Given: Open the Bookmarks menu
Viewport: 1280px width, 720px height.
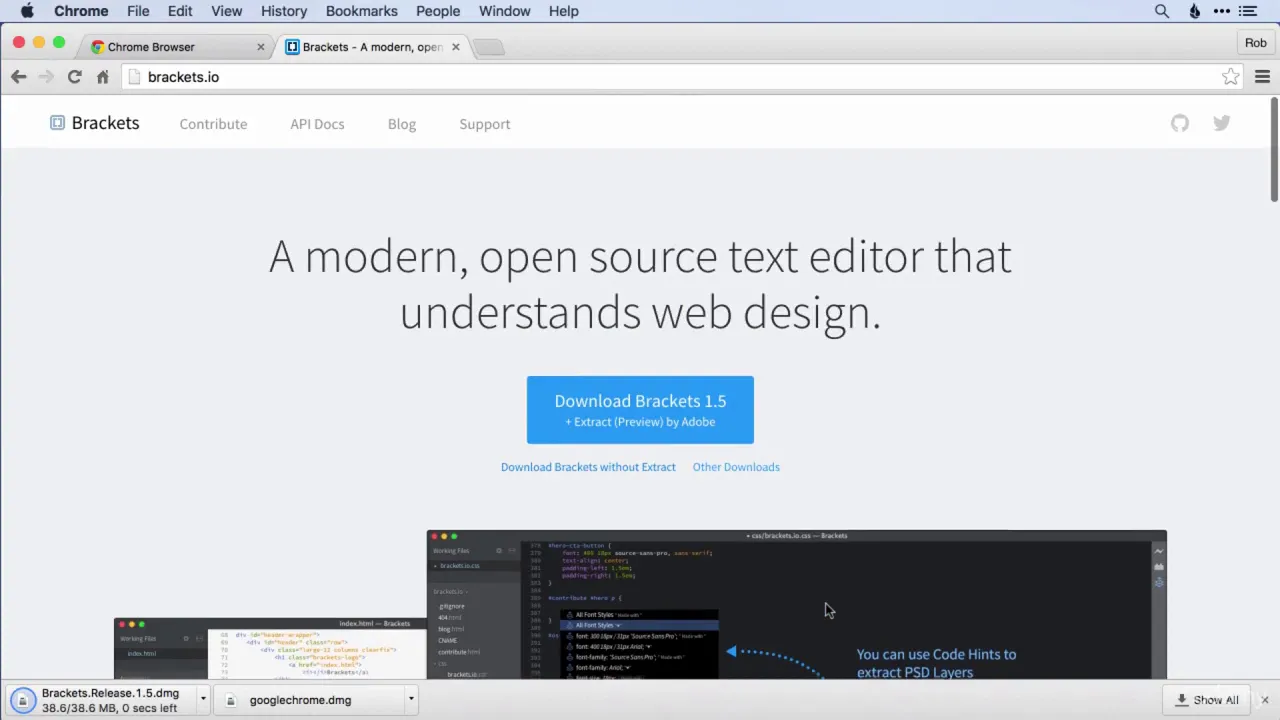Looking at the screenshot, I should pos(362,11).
